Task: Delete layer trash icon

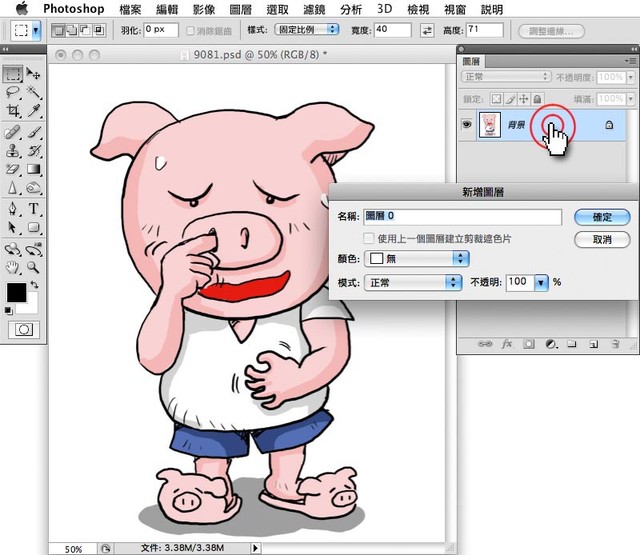Action: [615, 344]
